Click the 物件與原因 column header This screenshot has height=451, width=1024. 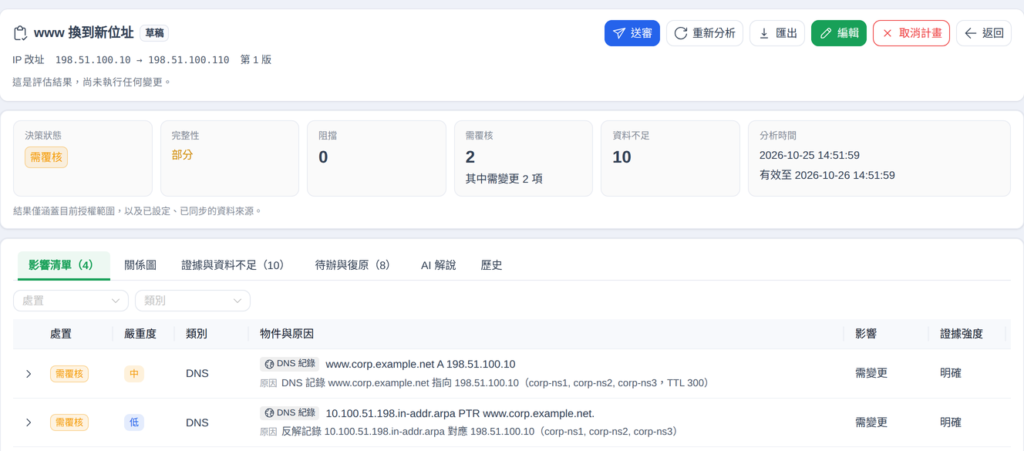click(x=287, y=334)
